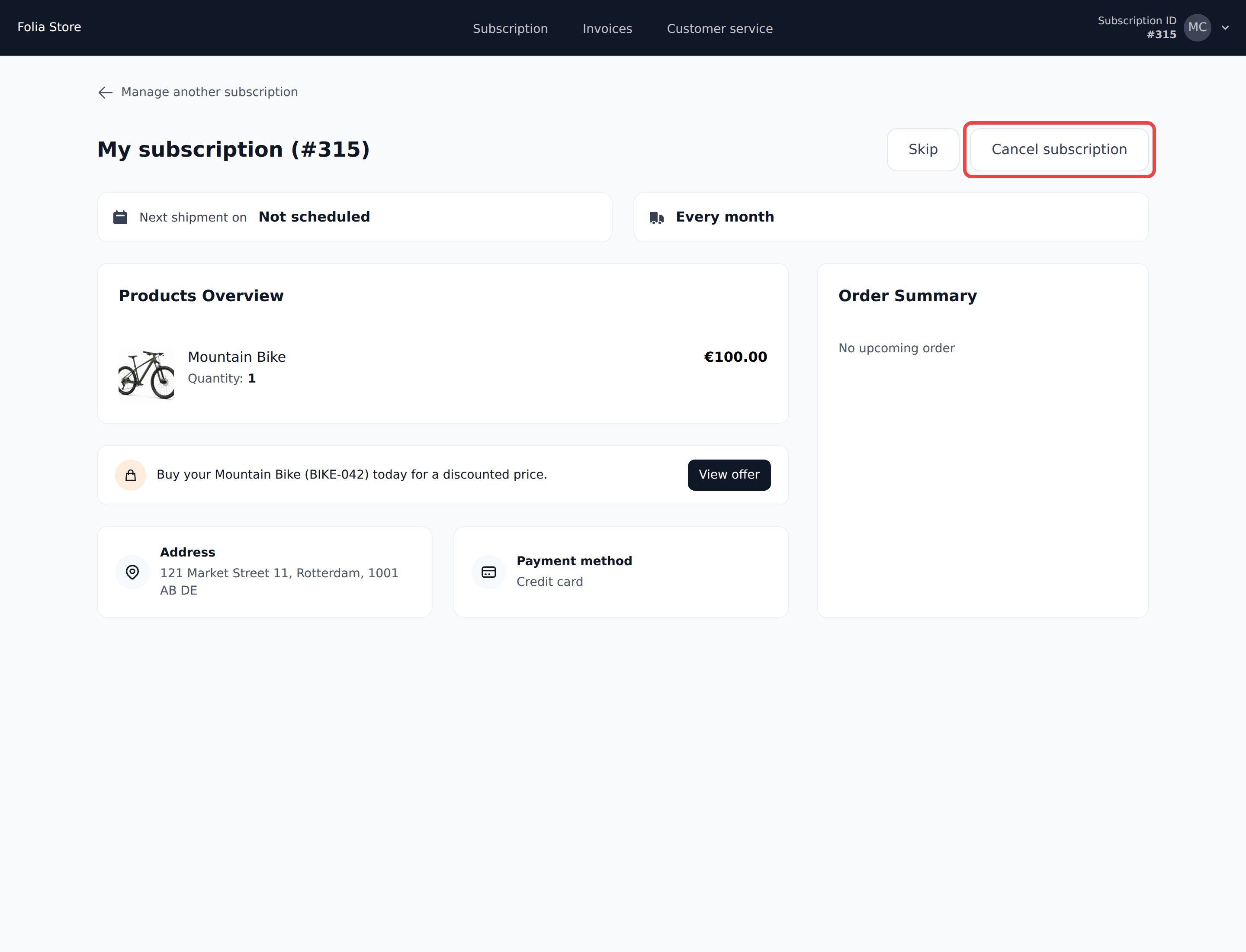Image resolution: width=1246 pixels, height=952 pixels.
Task: Go to the Invoices page
Action: 607,28
